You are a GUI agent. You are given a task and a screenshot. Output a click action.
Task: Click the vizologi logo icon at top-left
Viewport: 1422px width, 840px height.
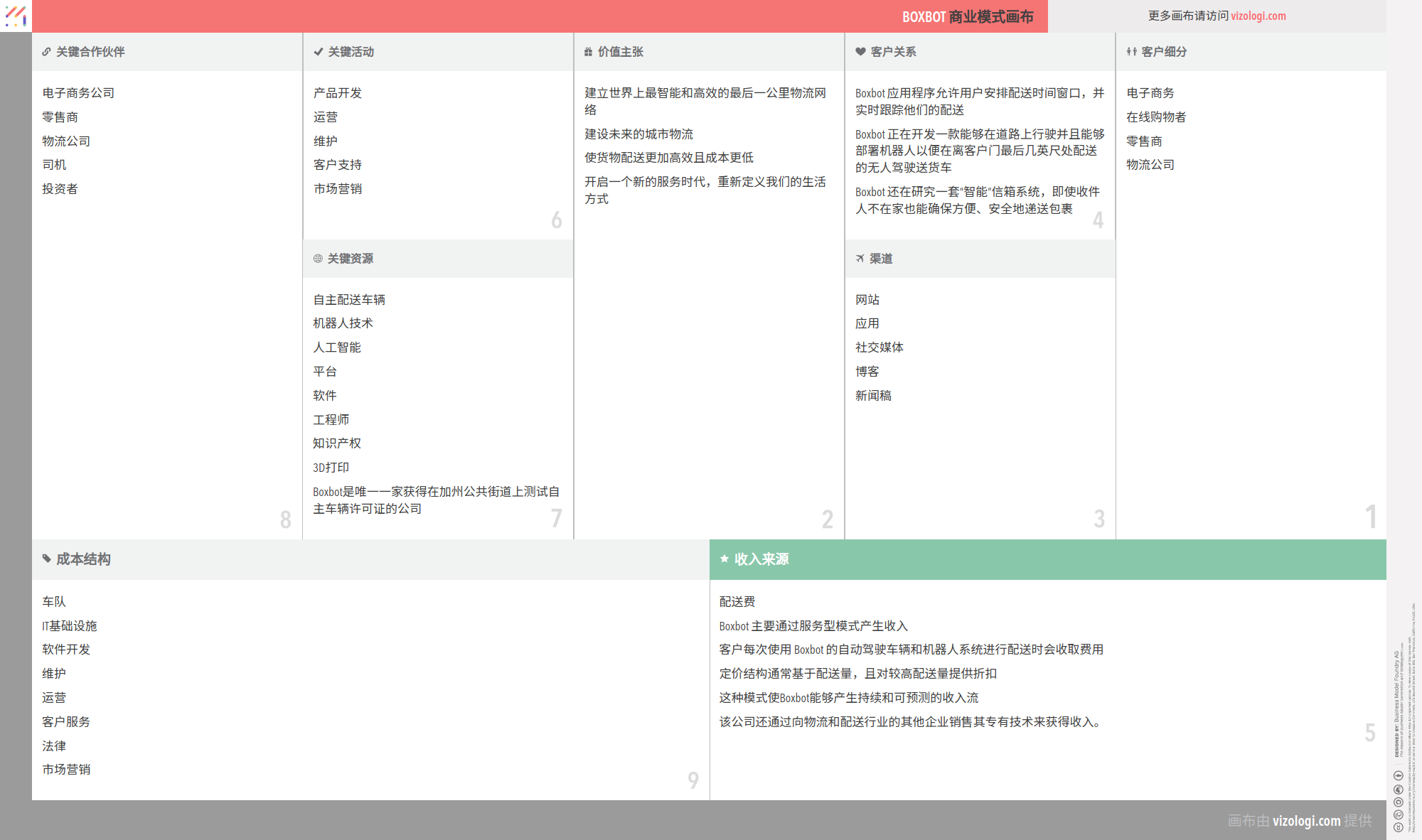pyautogui.click(x=16, y=16)
